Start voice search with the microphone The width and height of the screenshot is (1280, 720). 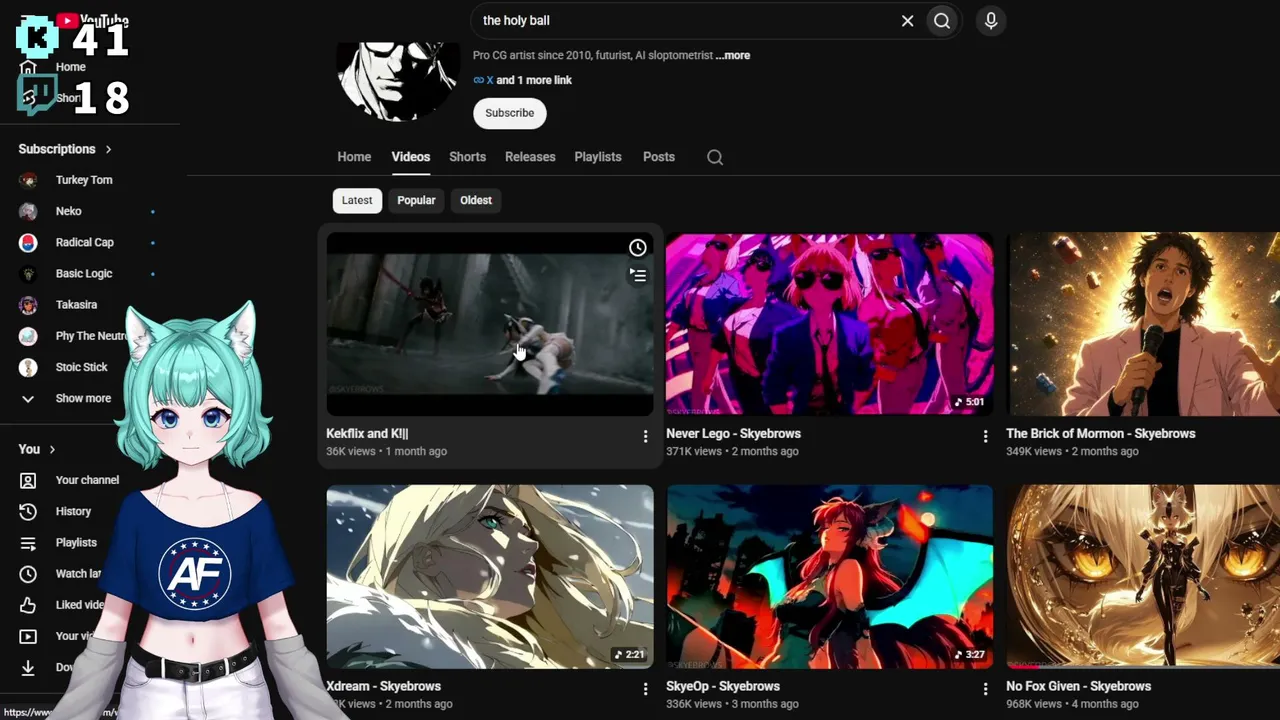coord(991,21)
